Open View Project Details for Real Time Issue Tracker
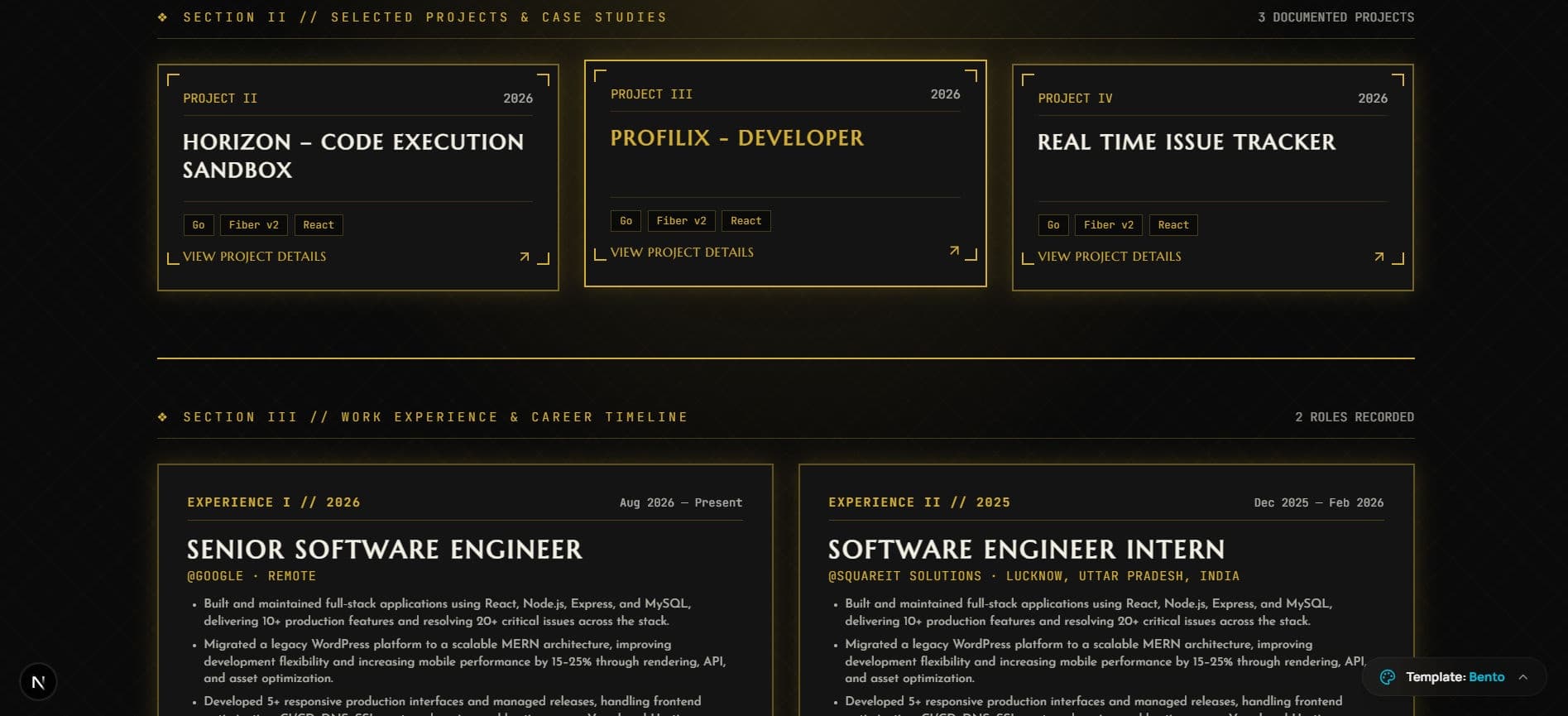Screen dimensions: 1568x716 point(1110,257)
